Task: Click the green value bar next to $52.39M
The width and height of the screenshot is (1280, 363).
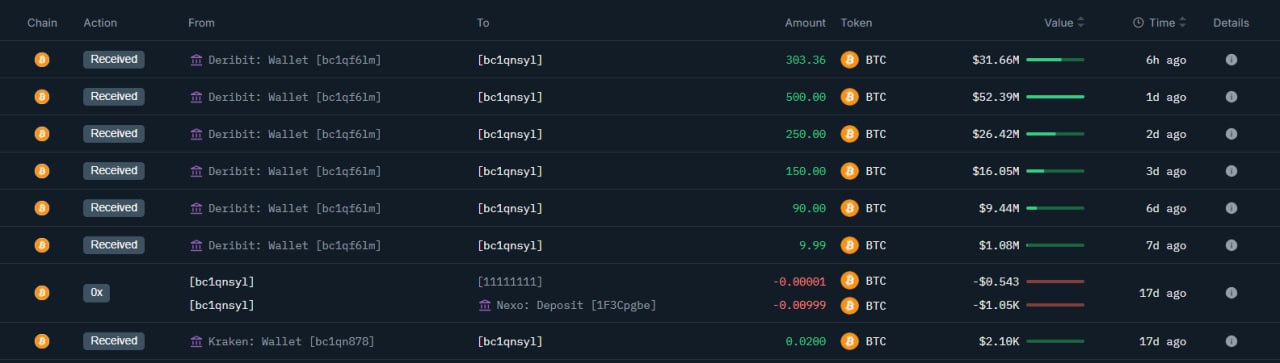Action: 1055,97
